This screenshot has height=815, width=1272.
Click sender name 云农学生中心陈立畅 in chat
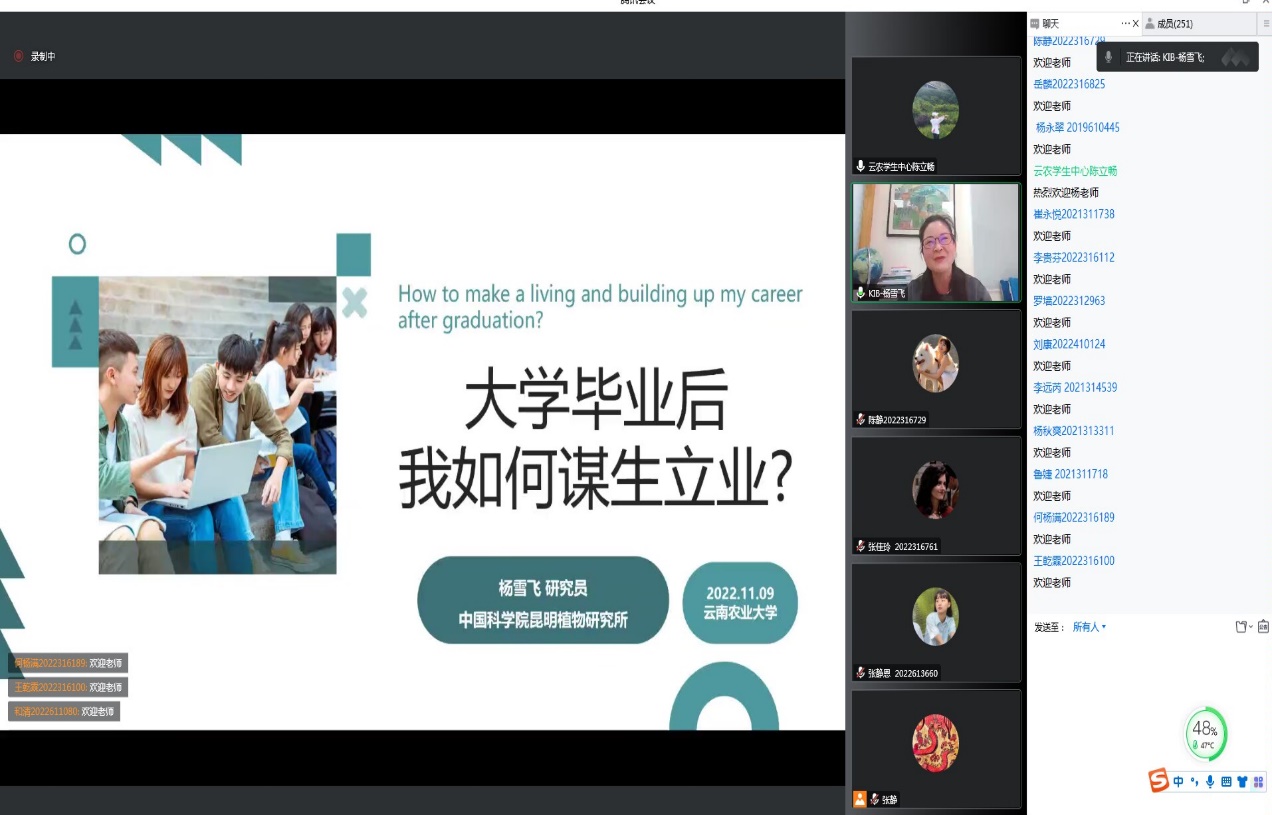(x=1075, y=171)
